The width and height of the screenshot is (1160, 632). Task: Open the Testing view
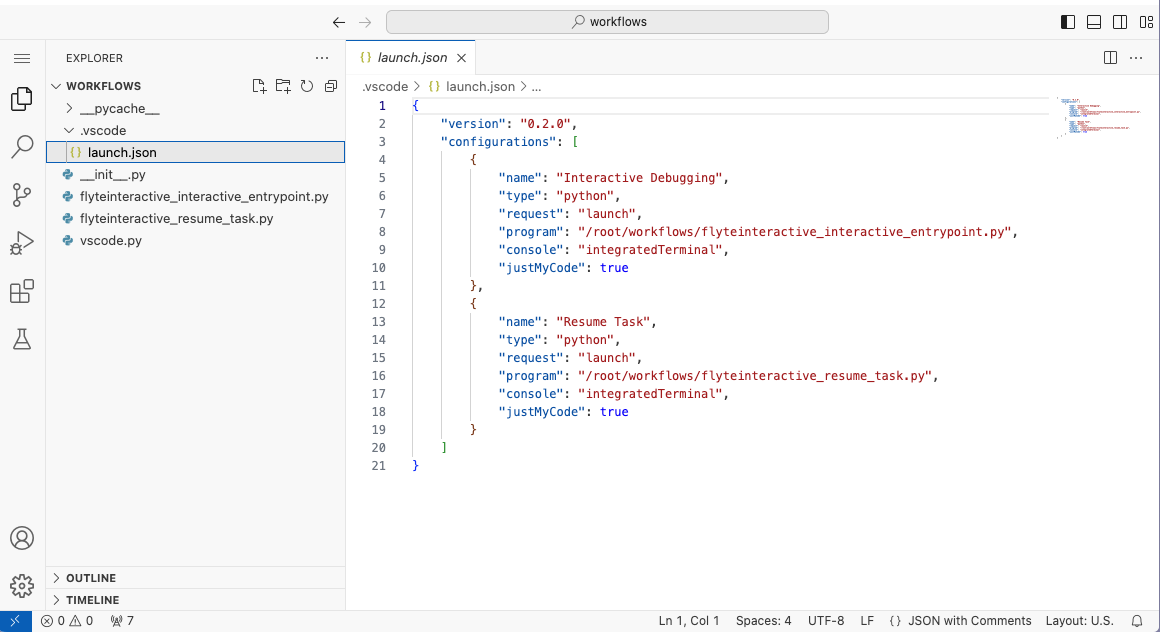(x=22, y=339)
